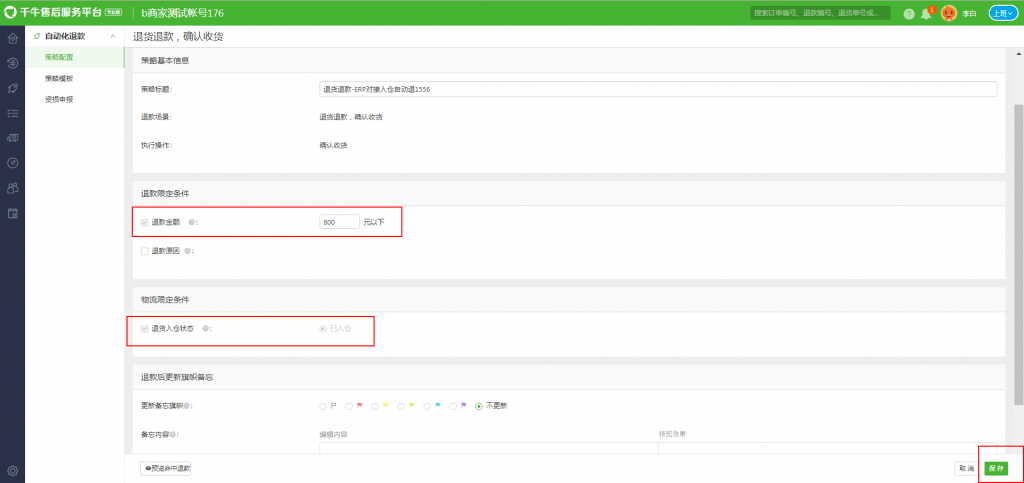Click the settings gear at sidebar bottom
This screenshot has width=1024, height=483.
(x=12, y=470)
